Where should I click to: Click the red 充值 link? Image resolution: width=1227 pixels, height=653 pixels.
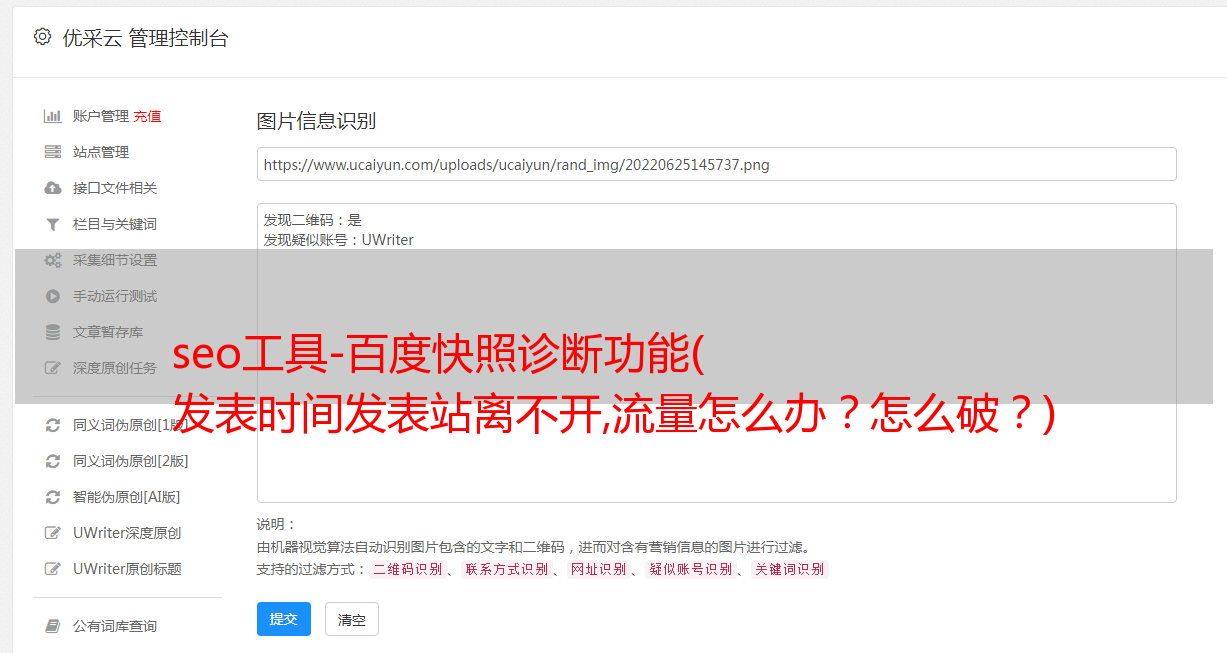tap(147, 116)
